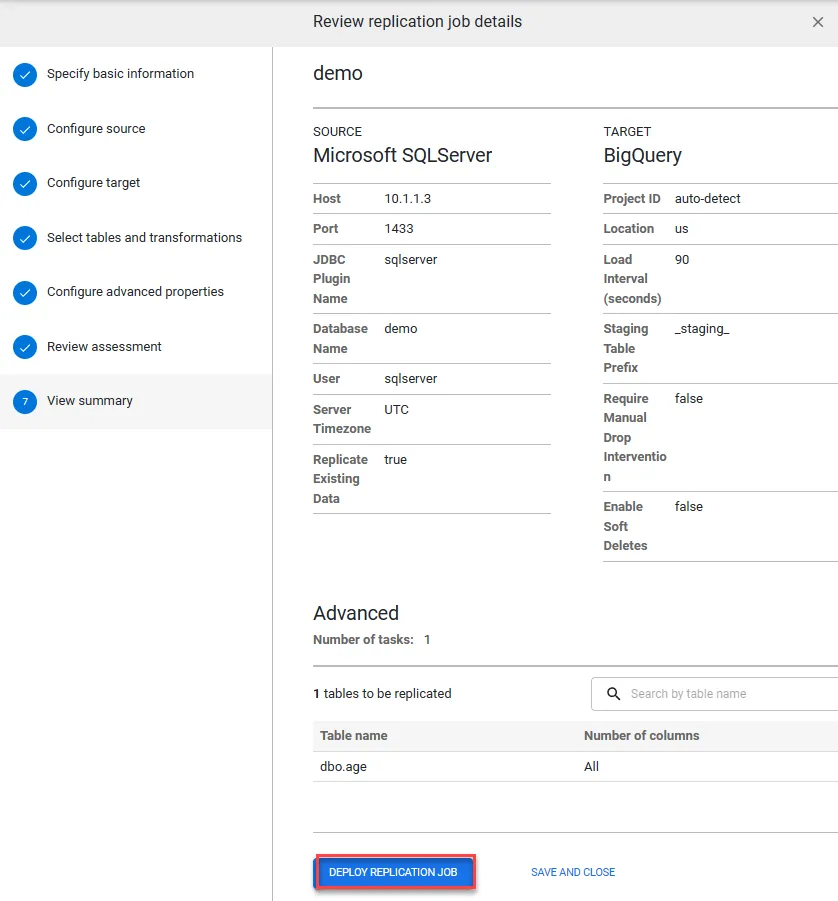Open the Configure target step
This screenshot has width=838, height=901.
coord(93,183)
